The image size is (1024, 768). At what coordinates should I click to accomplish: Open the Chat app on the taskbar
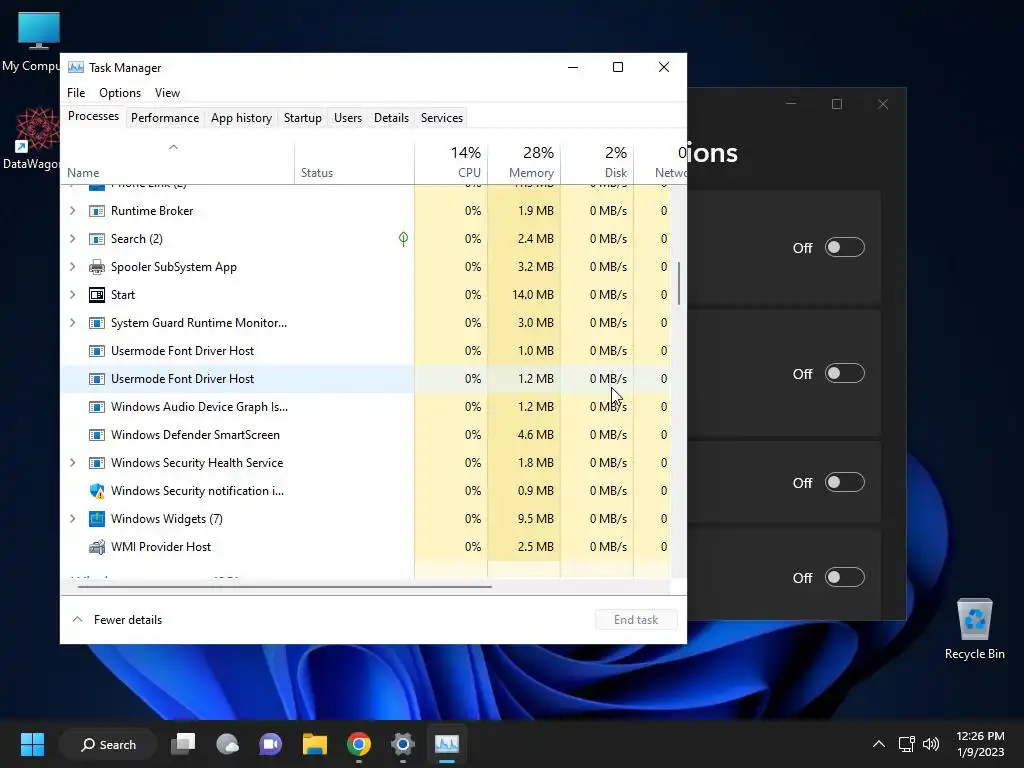pos(270,744)
